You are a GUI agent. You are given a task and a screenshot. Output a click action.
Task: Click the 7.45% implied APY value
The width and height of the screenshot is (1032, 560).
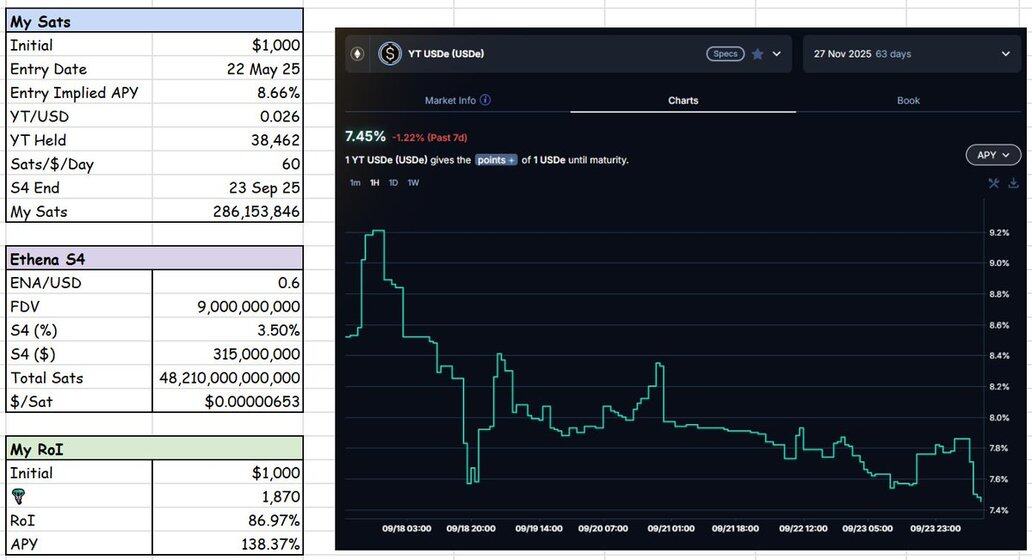point(365,136)
